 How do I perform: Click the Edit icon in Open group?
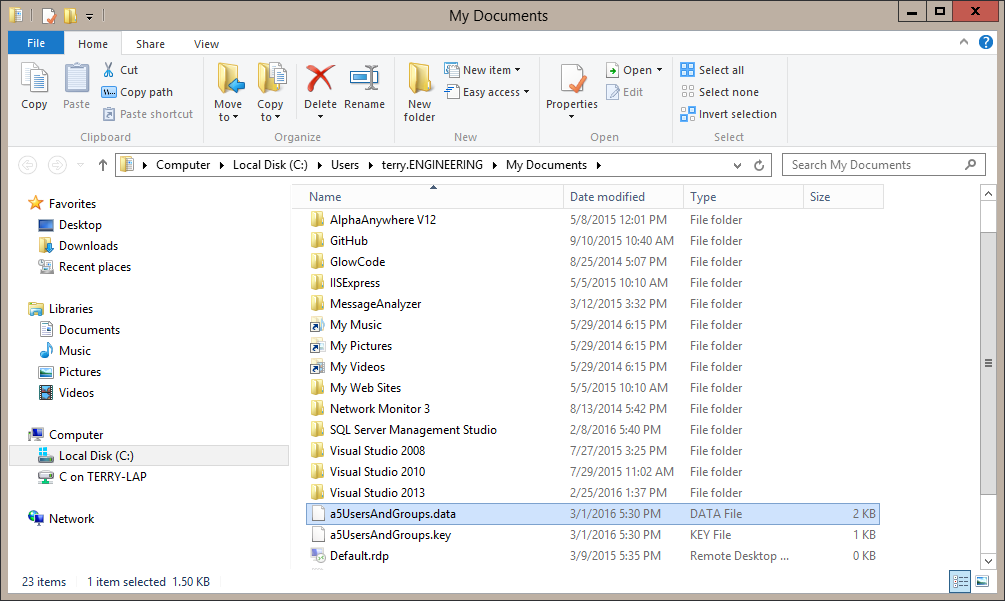tap(613, 92)
